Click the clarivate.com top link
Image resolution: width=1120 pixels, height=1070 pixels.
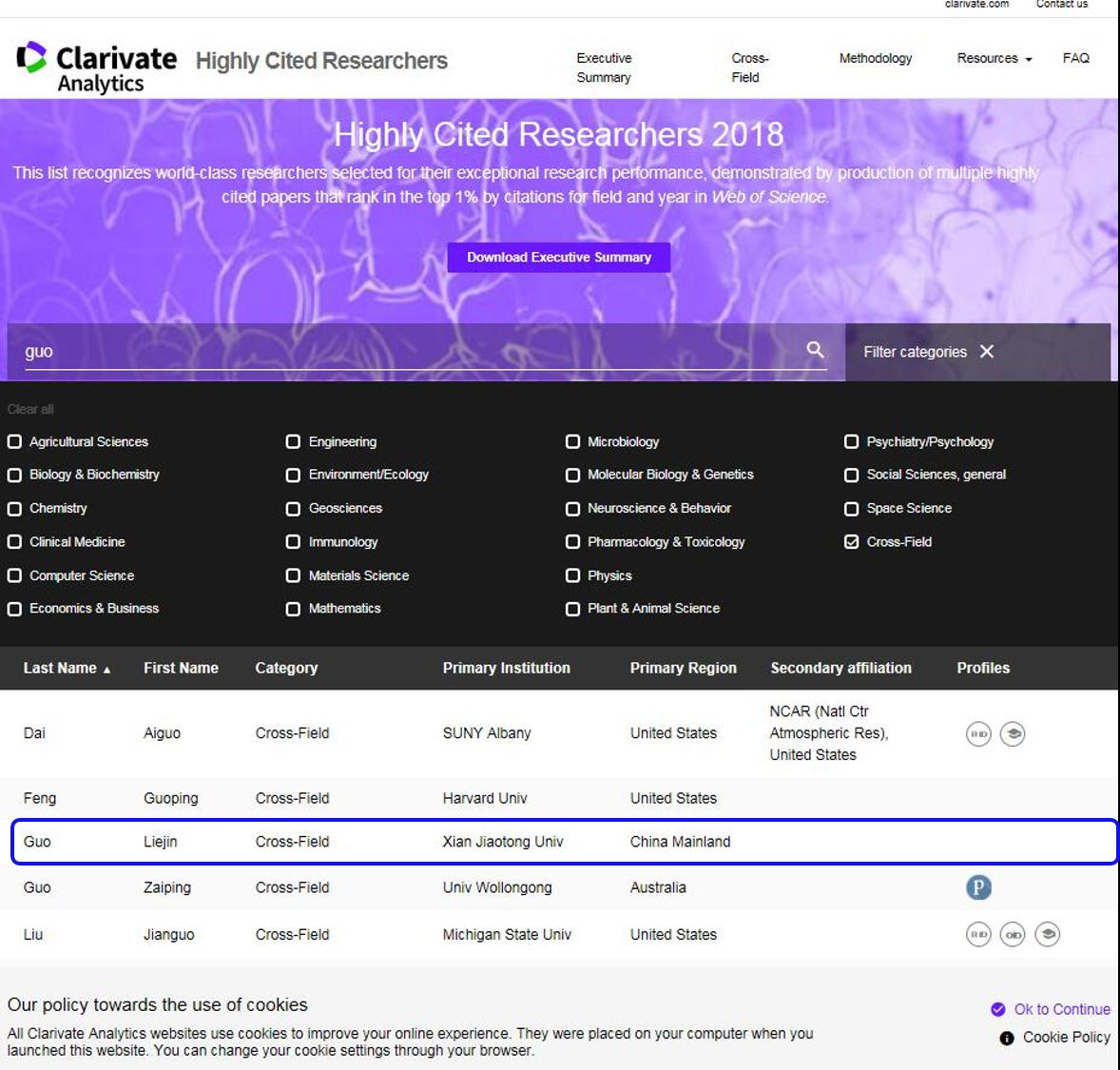coord(976,5)
